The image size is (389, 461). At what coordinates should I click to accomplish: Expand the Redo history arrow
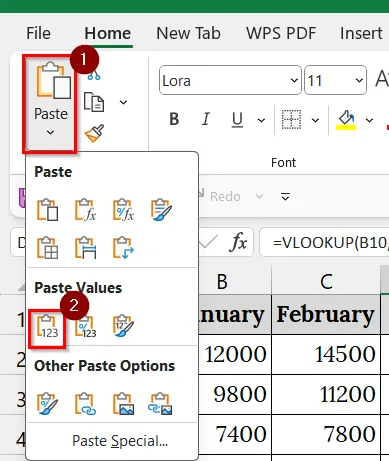[x=259, y=197]
